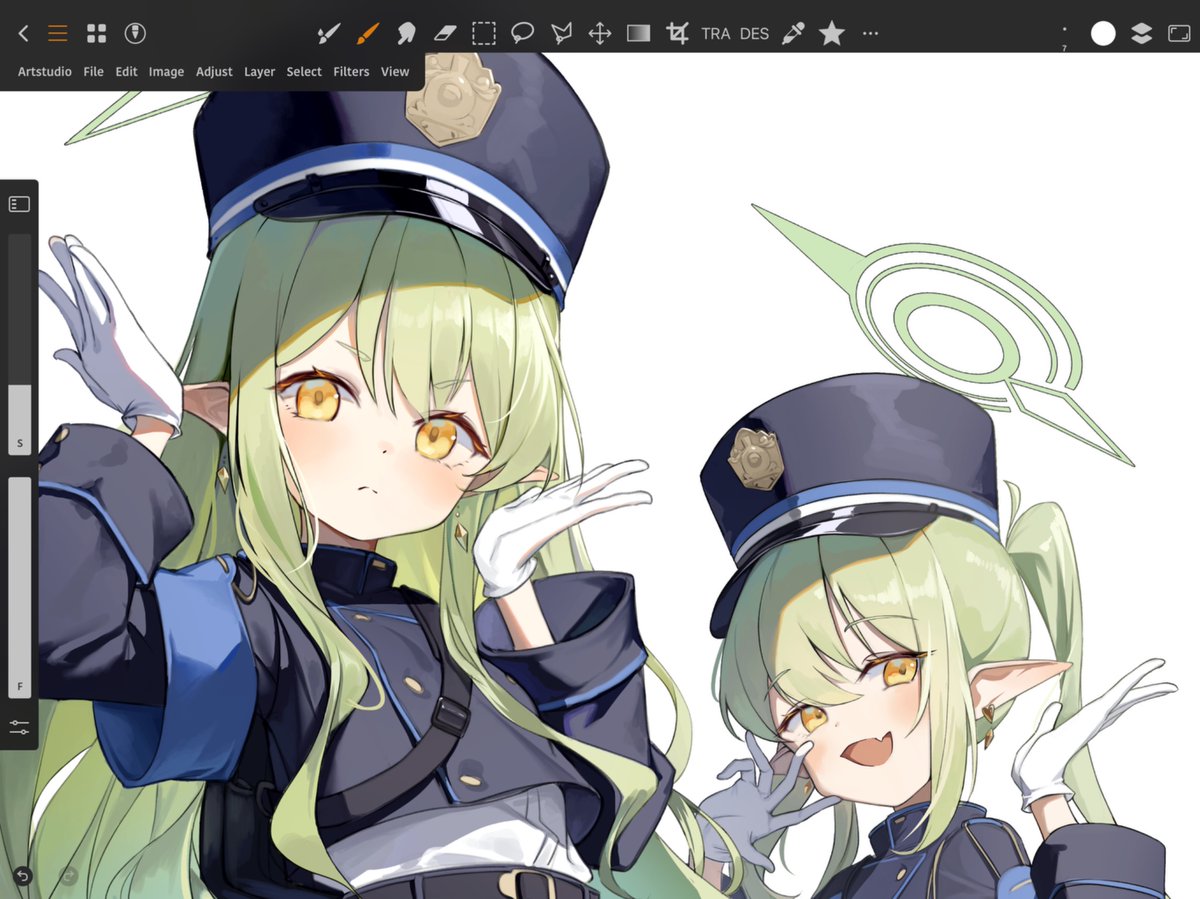
Task: Select the gradient tool
Action: 638,33
